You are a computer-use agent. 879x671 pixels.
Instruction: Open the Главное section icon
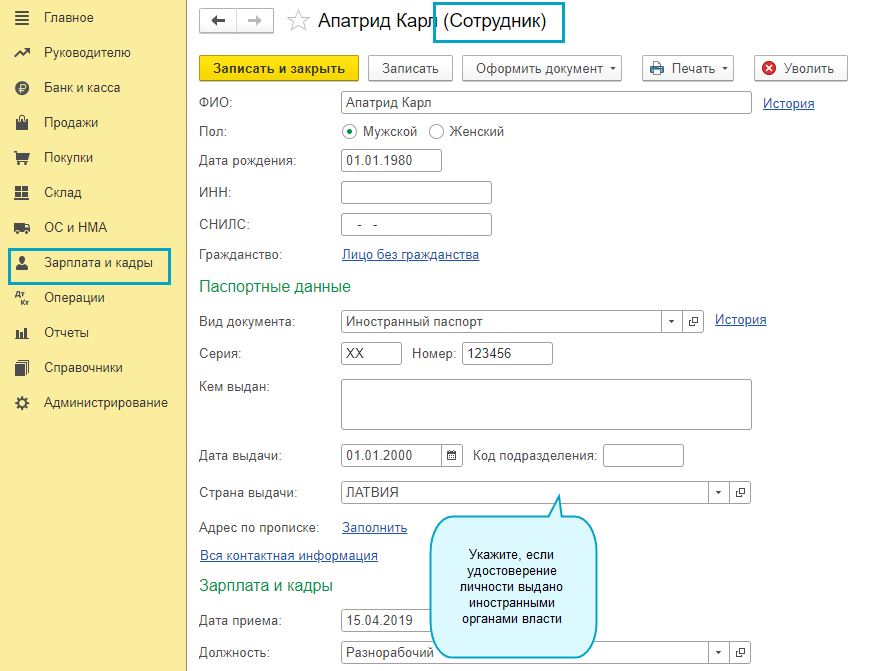pyautogui.click(x=22, y=18)
